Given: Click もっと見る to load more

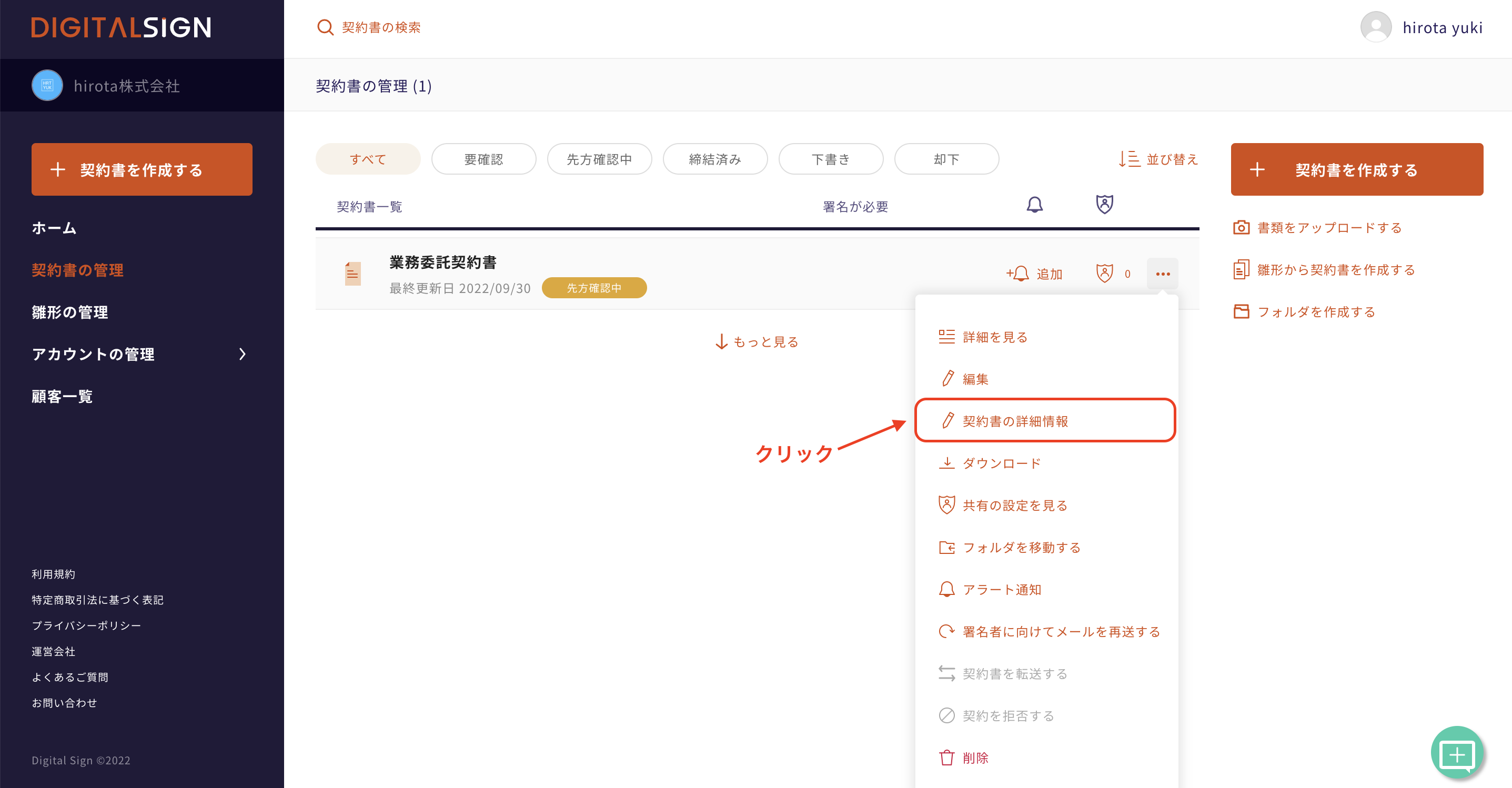Looking at the screenshot, I should coord(757,341).
